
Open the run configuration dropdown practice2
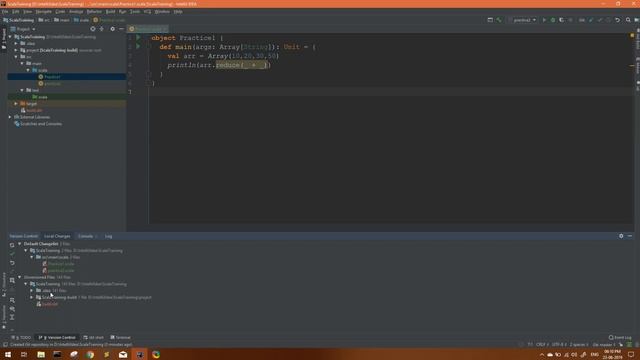[x=524, y=20]
